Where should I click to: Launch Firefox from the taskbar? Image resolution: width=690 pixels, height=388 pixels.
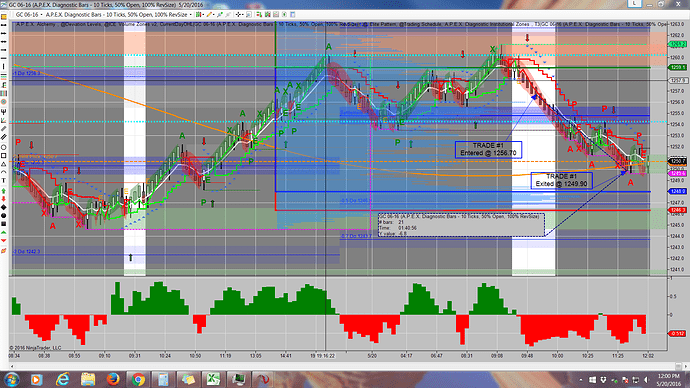click(x=113, y=379)
